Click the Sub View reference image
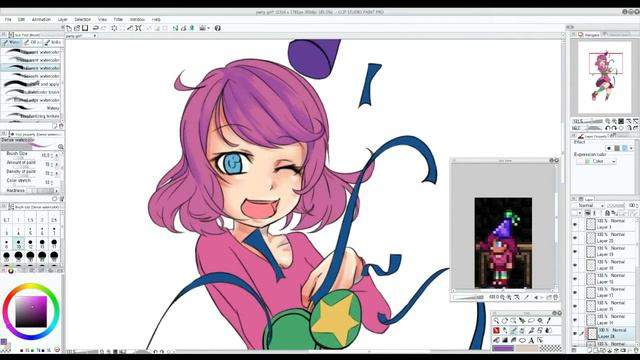The width and height of the screenshot is (640, 360). (503, 243)
